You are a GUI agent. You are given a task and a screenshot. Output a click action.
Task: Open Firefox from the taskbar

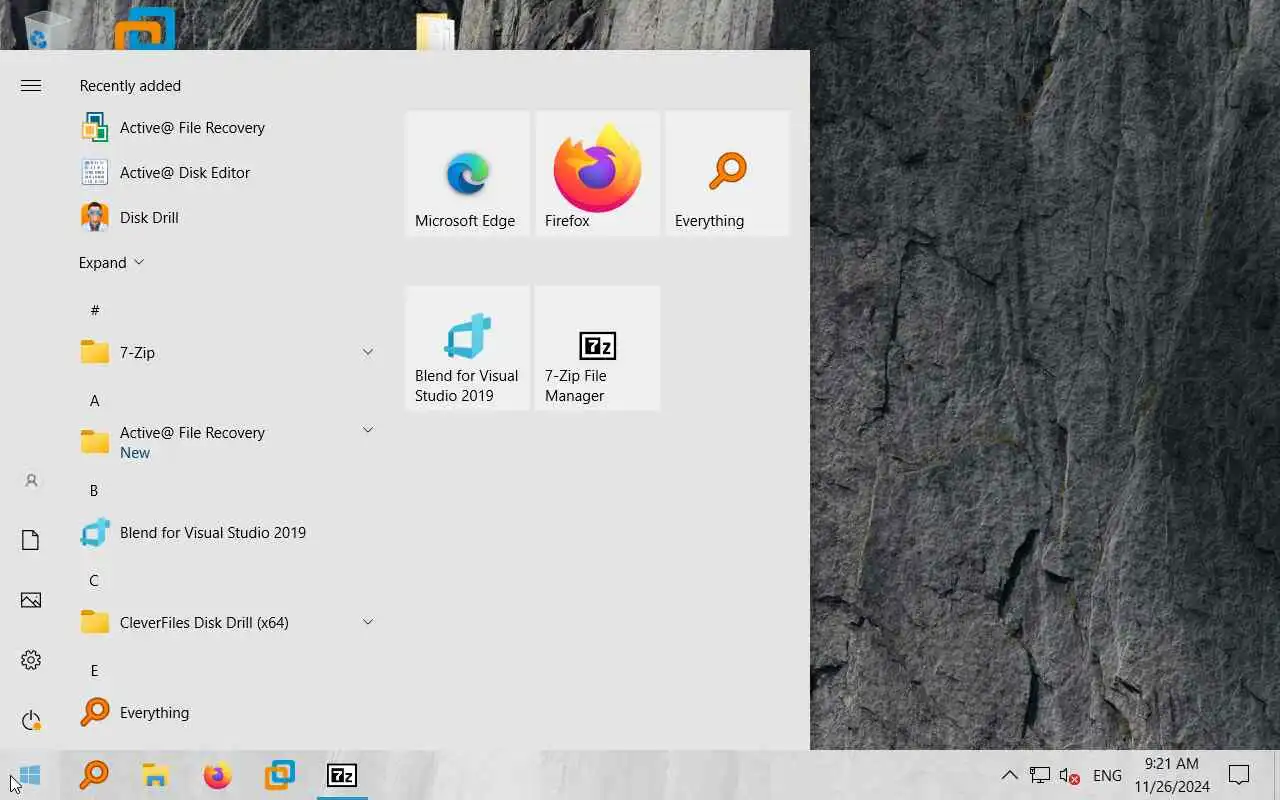click(217, 775)
